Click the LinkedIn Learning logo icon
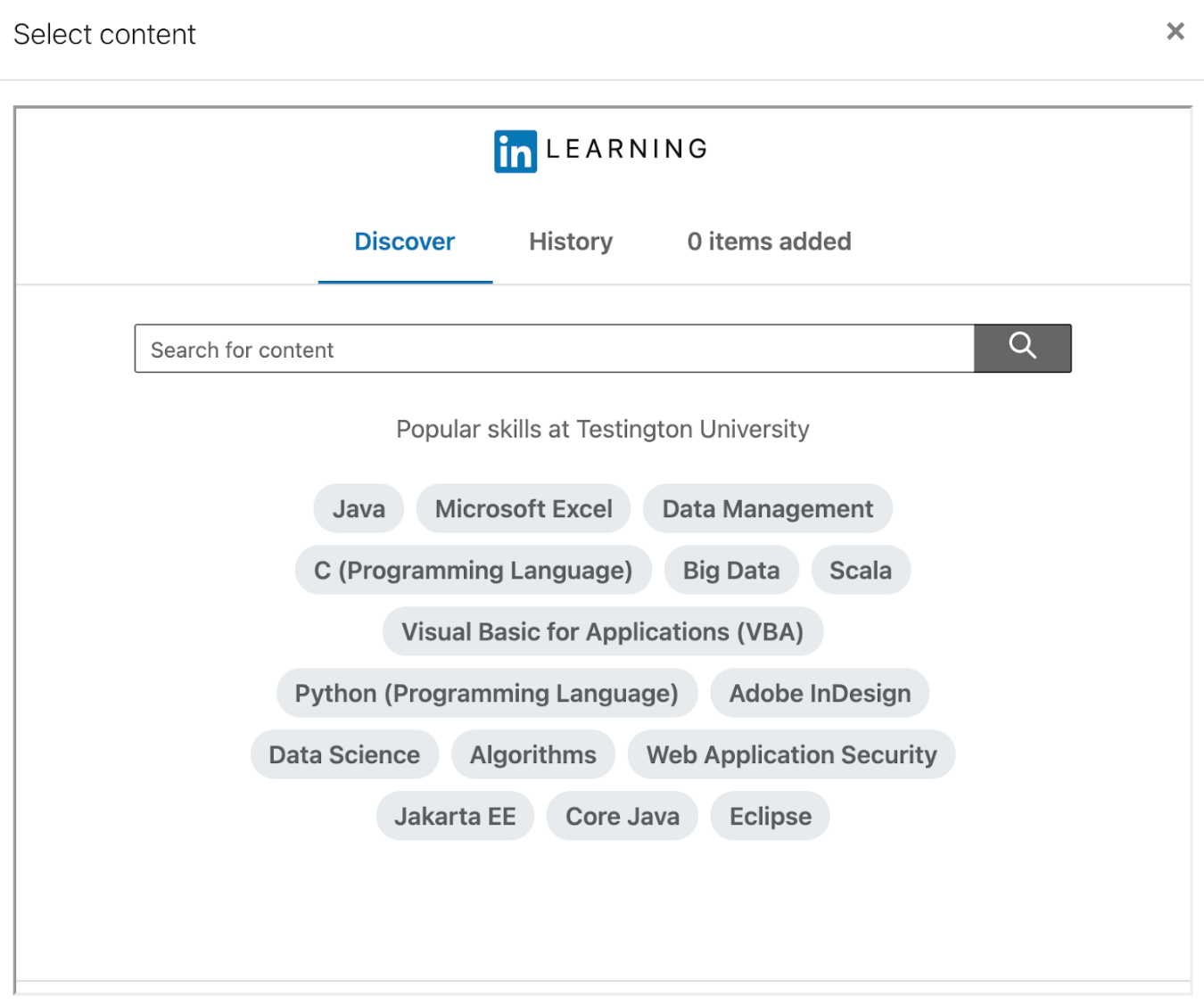 pos(515,151)
